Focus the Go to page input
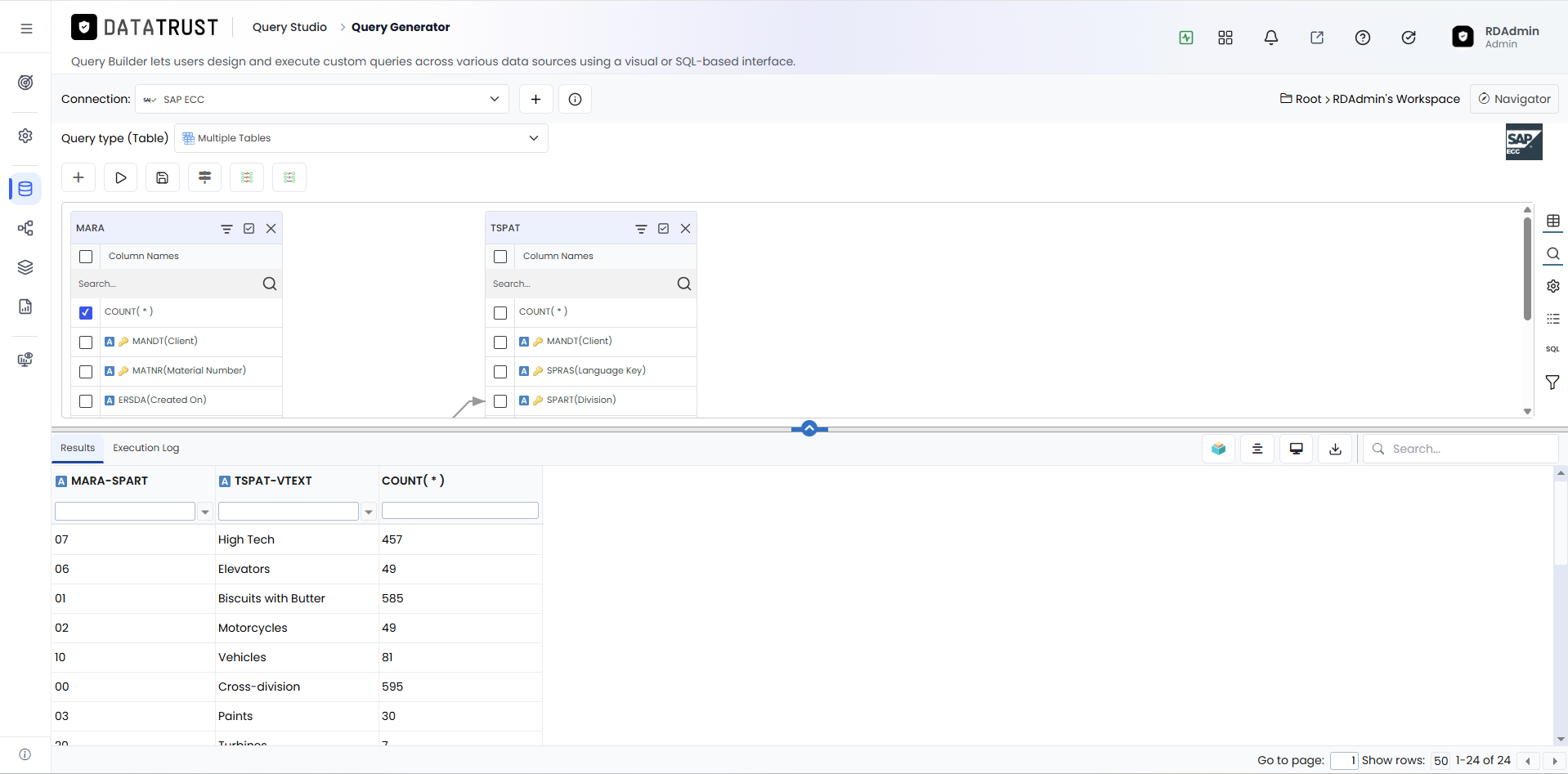The image size is (1568, 774). click(x=1344, y=761)
